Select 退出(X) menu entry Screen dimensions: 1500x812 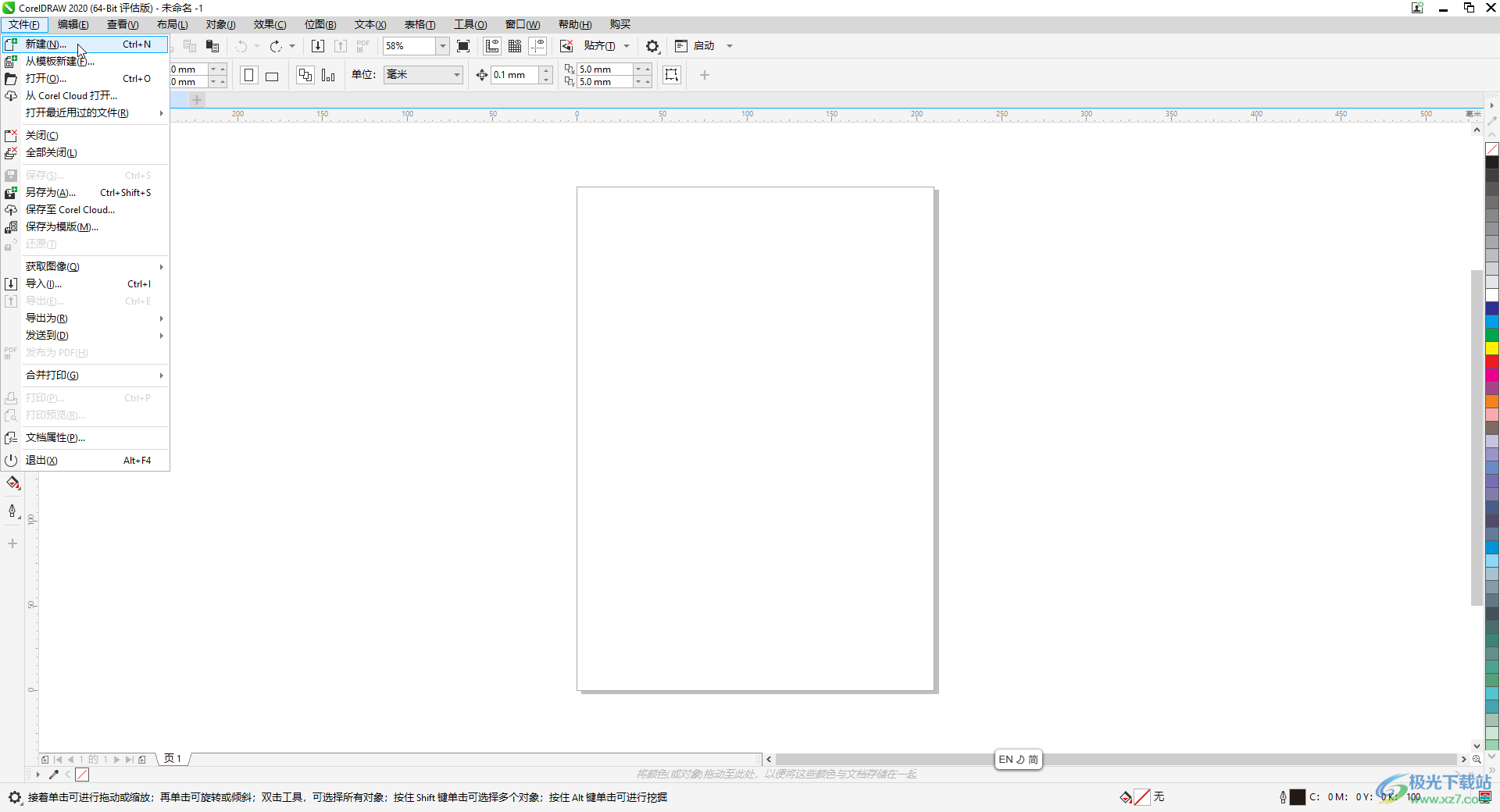(x=85, y=460)
